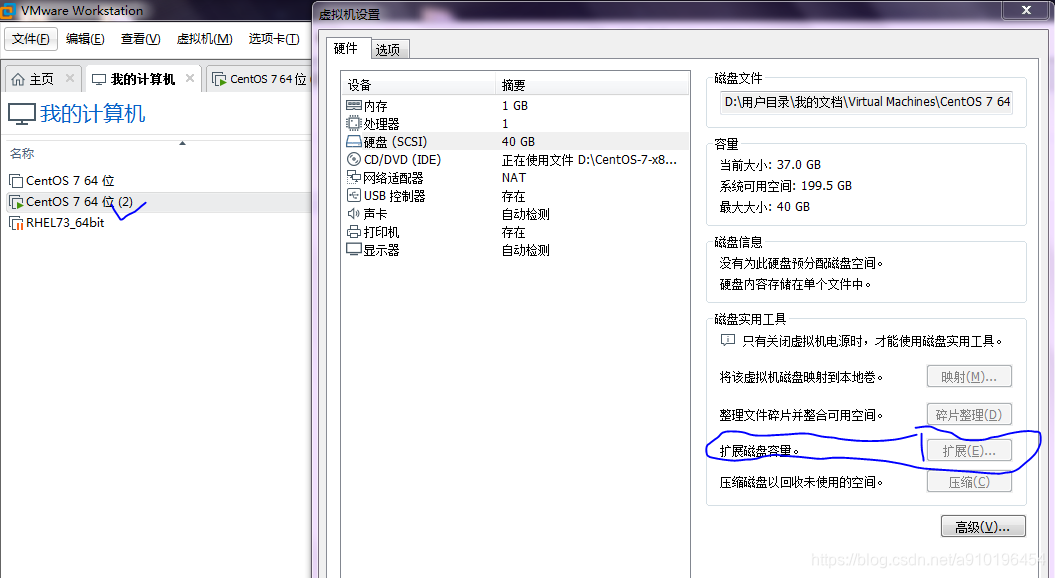Click the monitor icon on 我的计算机 tab

pyautogui.click(x=99, y=79)
